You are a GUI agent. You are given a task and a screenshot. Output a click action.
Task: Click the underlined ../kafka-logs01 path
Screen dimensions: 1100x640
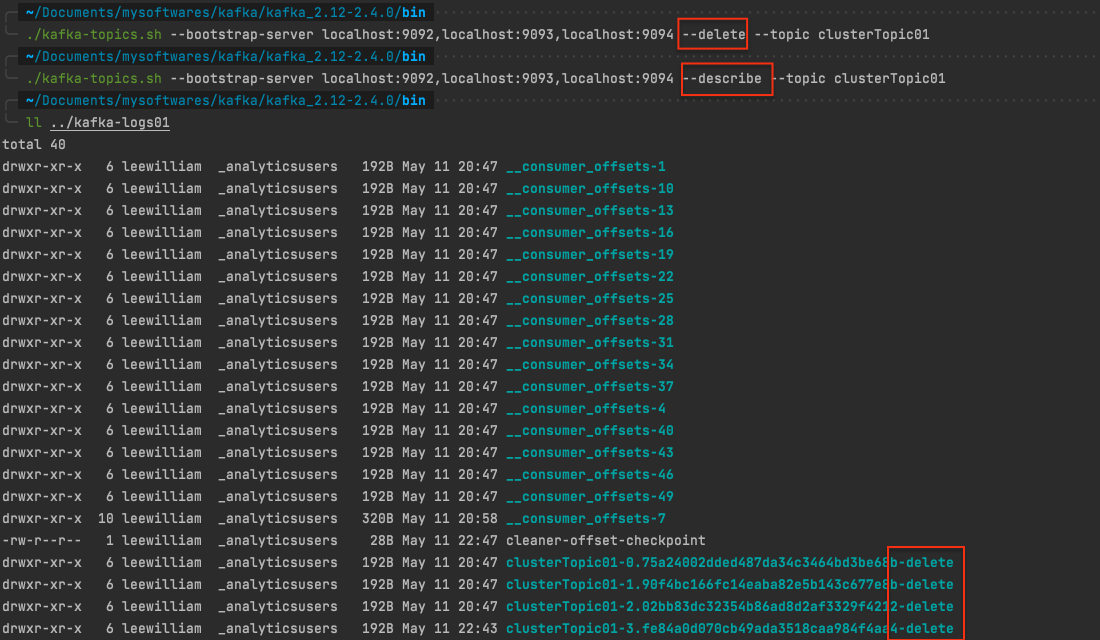pos(110,122)
